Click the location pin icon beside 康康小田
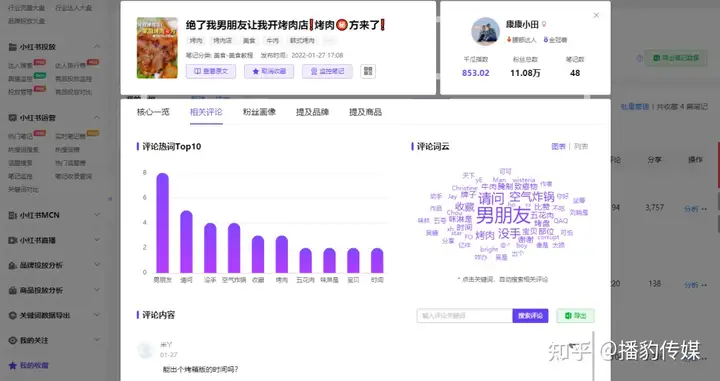720x381 pixels. (x=544, y=24)
